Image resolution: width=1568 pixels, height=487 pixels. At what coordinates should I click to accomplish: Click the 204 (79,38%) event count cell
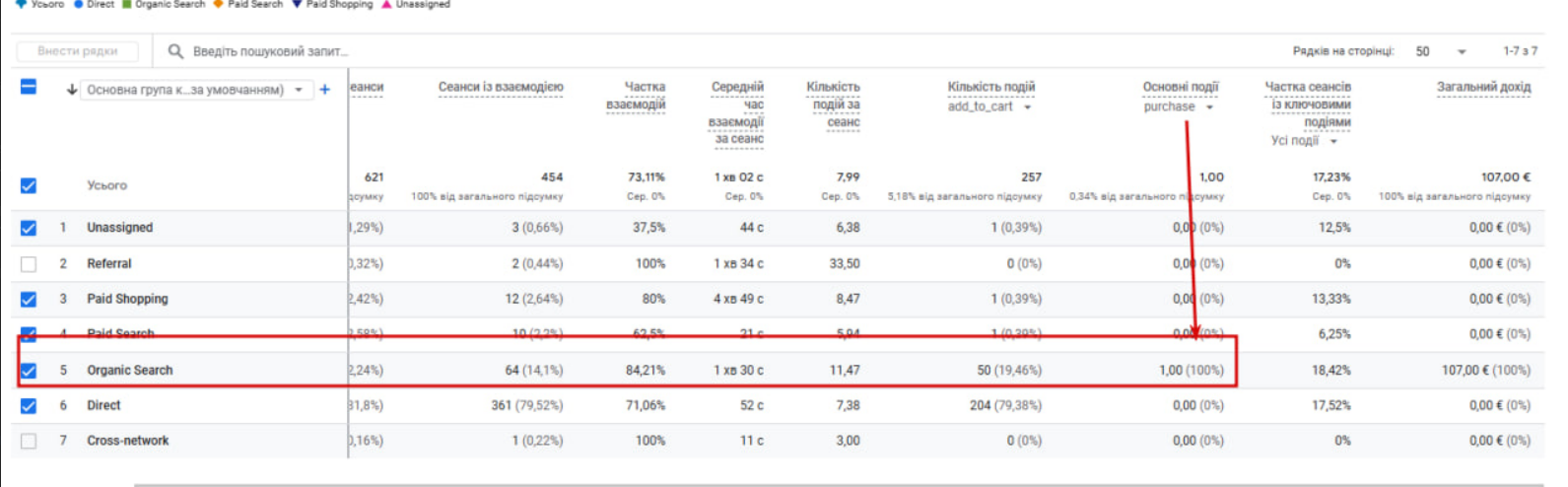[x=1005, y=405]
